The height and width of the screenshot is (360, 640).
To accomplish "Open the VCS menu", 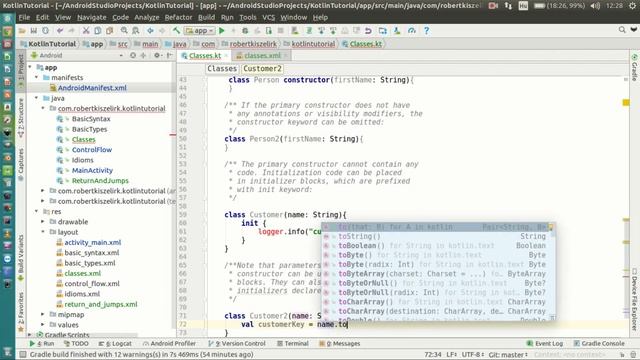I will [x=269, y=18].
